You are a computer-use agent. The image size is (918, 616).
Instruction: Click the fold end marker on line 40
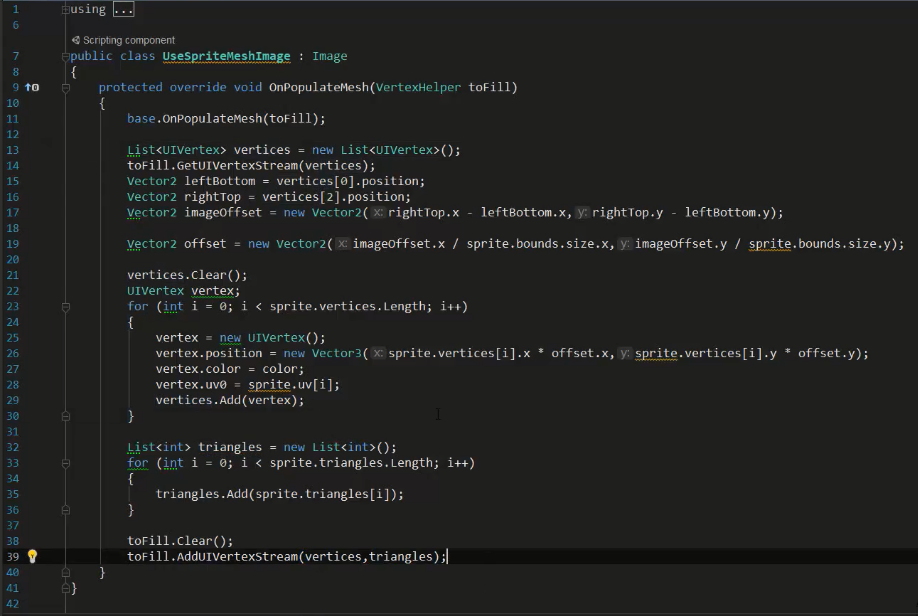(x=66, y=573)
